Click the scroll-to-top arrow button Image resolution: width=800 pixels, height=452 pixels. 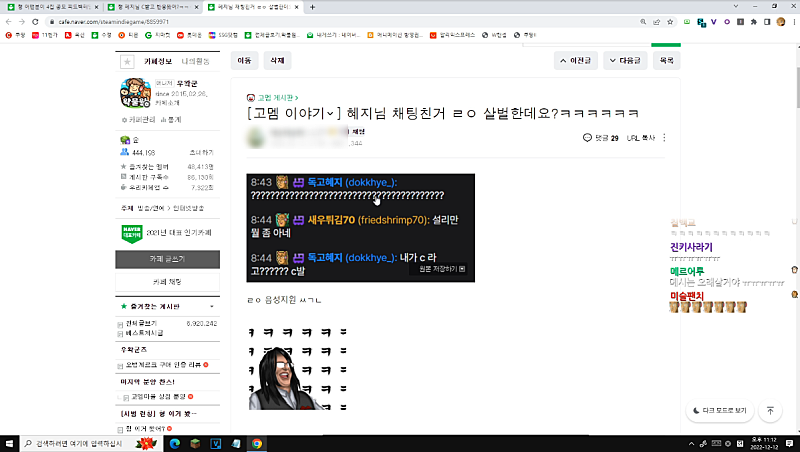[770, 410]
